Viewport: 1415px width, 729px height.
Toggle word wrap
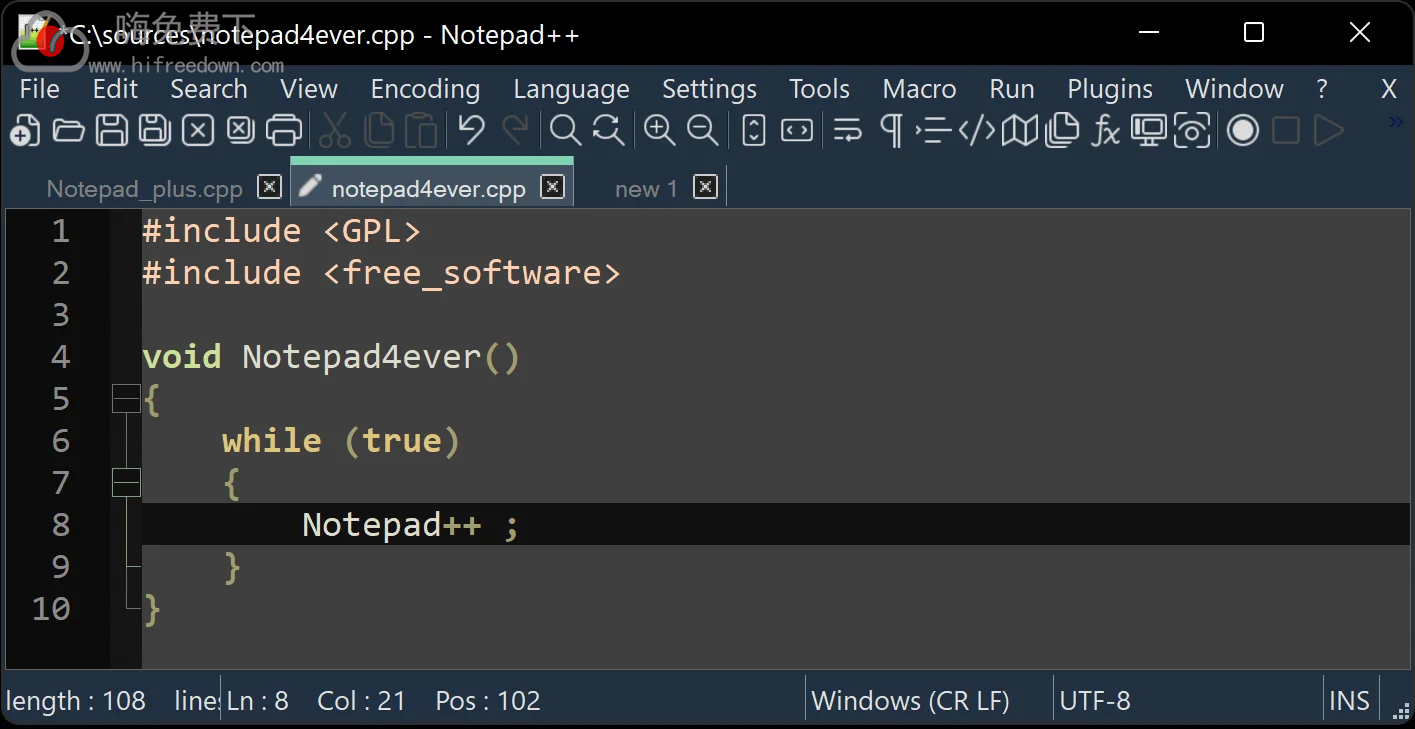tap(848, 130)
